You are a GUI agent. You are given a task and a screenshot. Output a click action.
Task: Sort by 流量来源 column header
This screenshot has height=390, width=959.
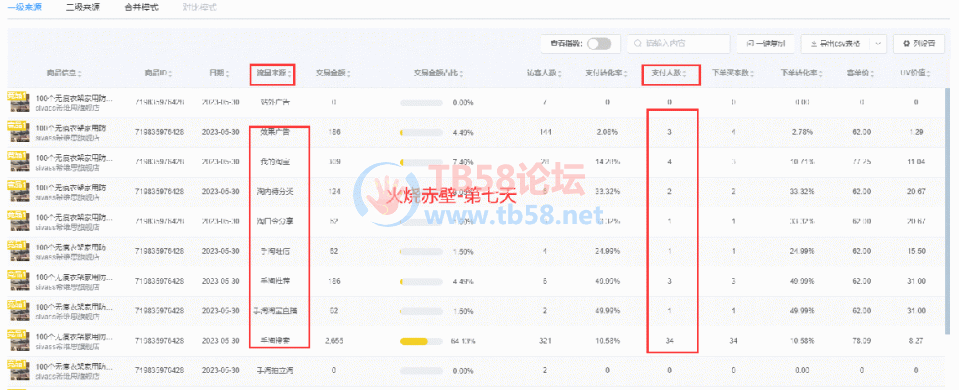(272, 74)
